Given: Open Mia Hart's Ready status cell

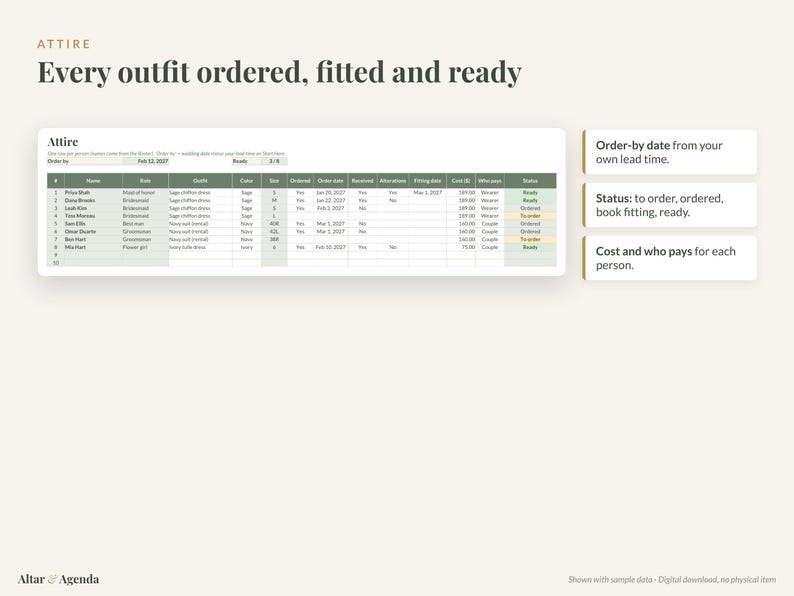Looking at the screenshot, I should (x=530, y=247).
